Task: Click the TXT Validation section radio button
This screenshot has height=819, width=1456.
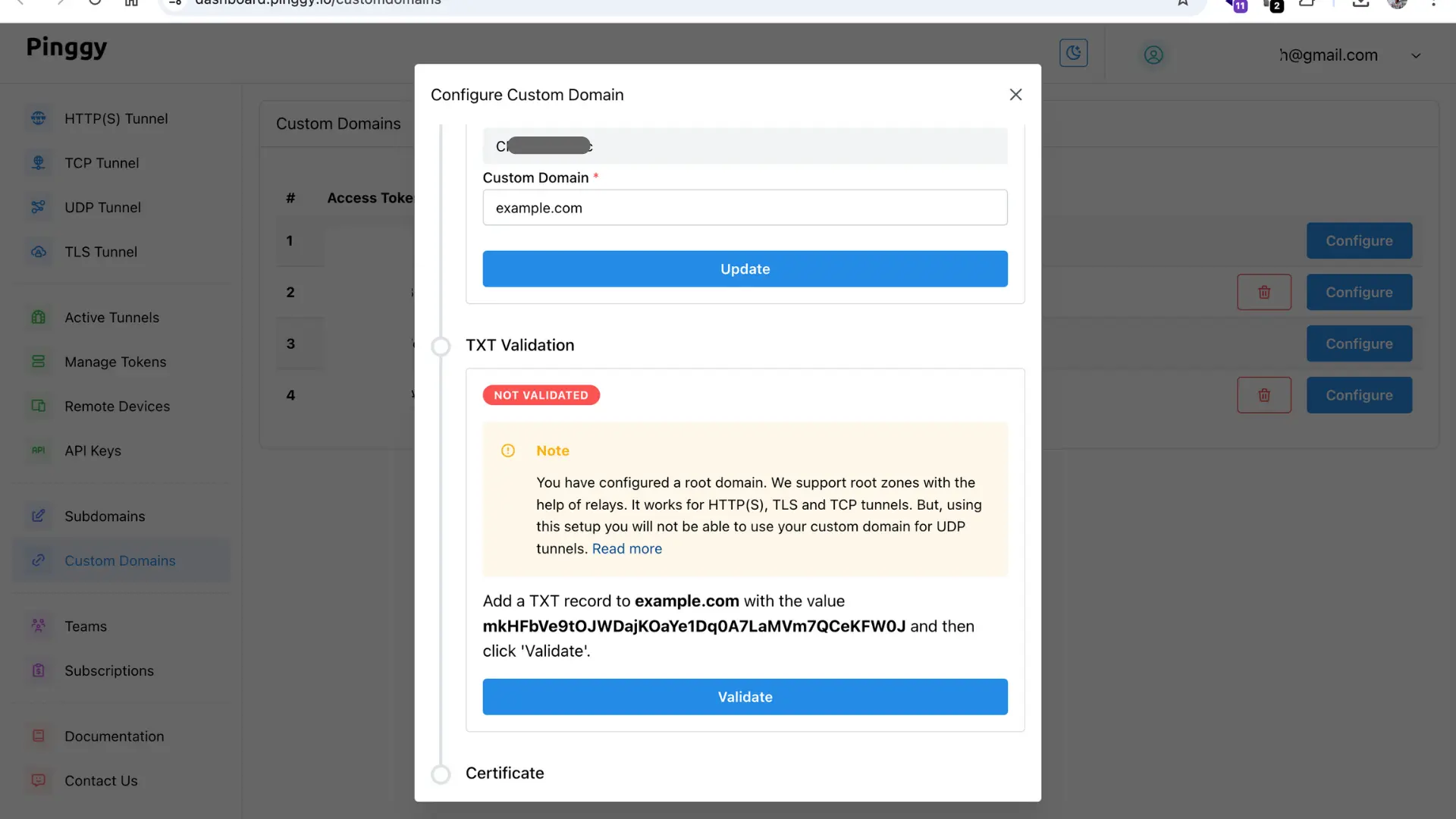Action: (441, 346)
